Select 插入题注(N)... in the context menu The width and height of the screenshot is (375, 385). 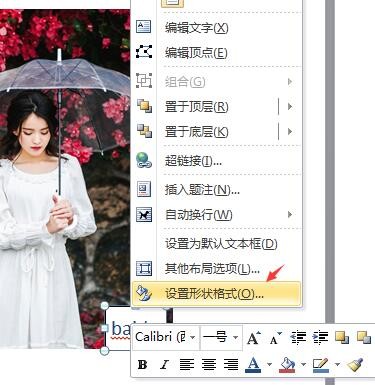[217, 190]
